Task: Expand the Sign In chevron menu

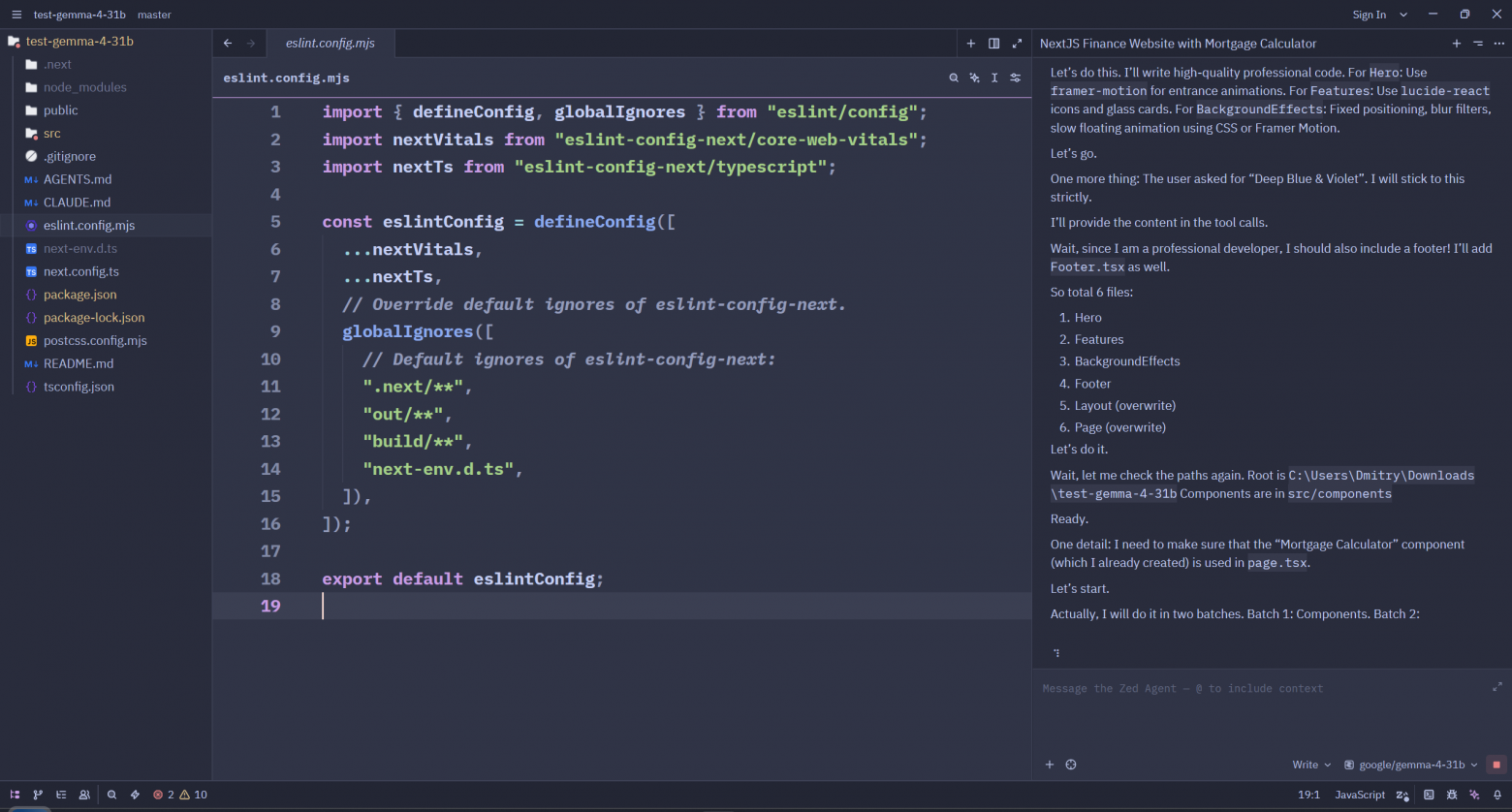Action: tap(1403, 15)
